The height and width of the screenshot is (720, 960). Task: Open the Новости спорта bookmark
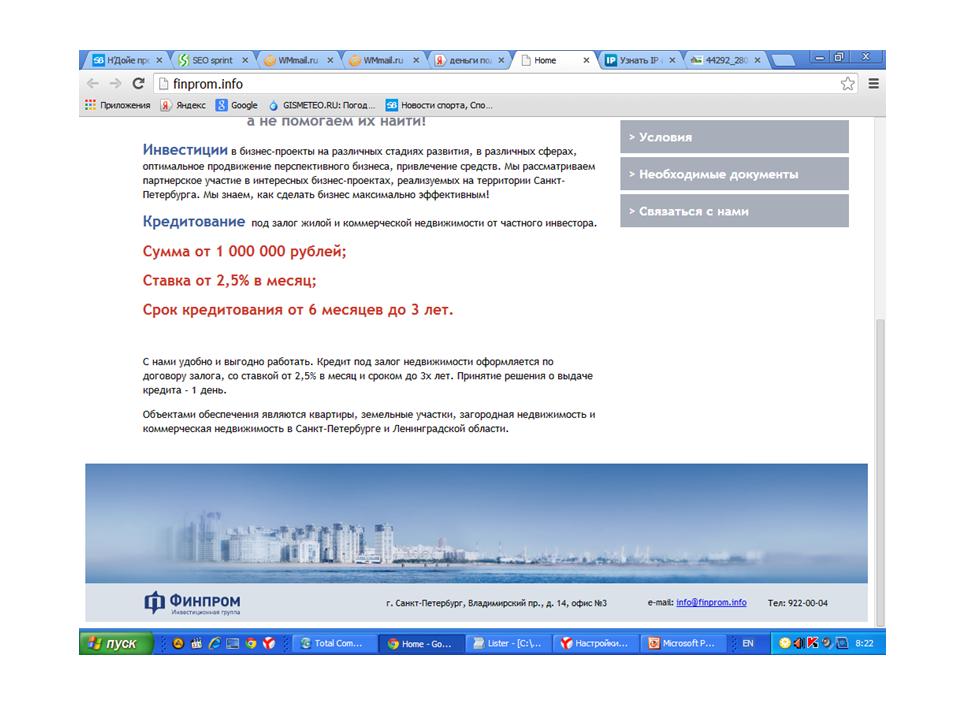(x=439, y=105)
